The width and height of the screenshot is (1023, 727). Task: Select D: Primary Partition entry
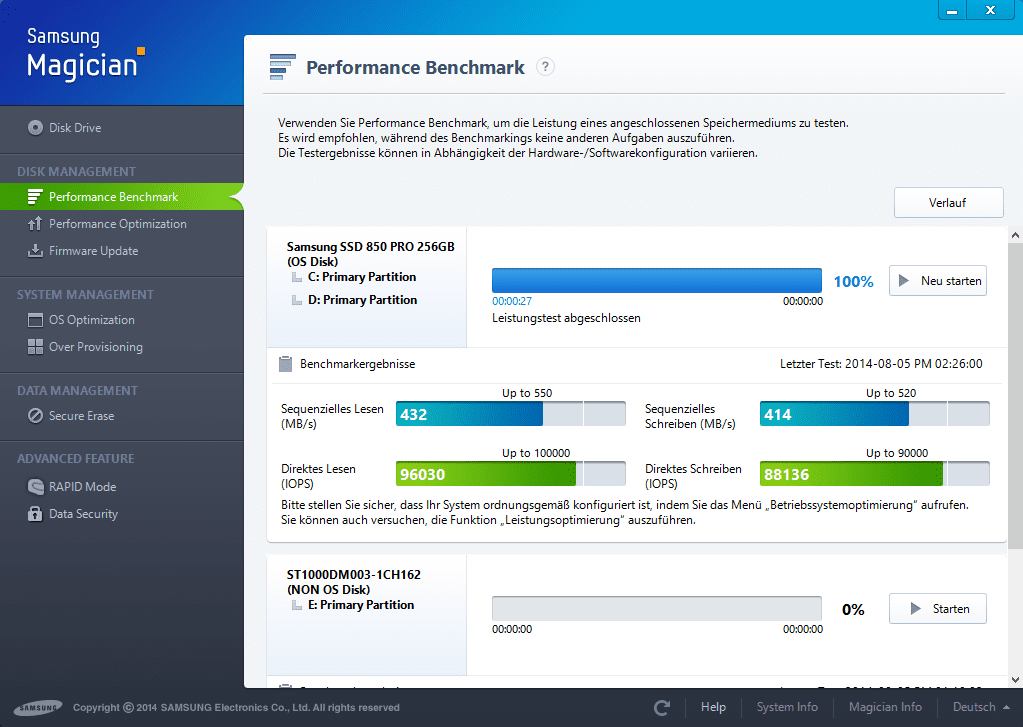coord(362,300)
